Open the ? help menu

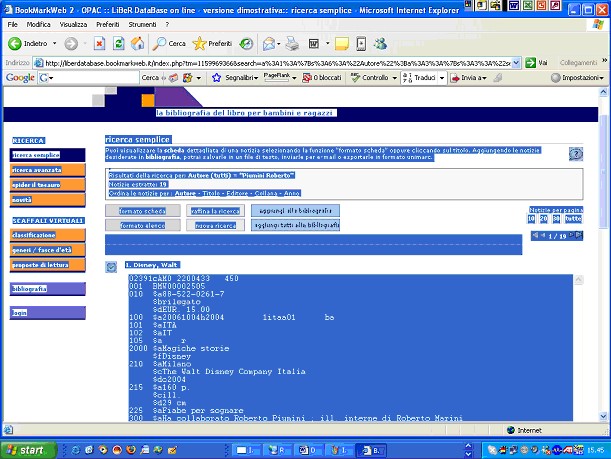tap(167, 25)
